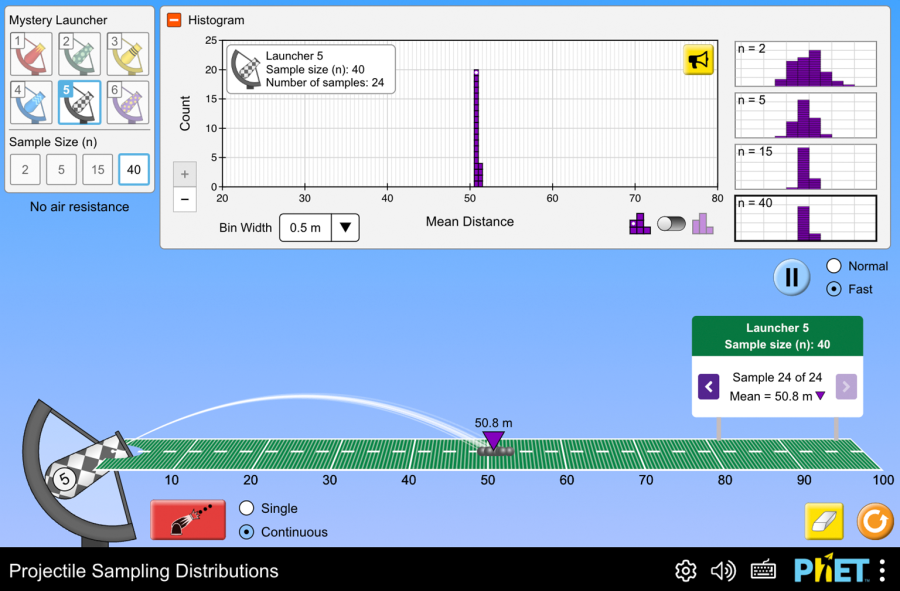
Task: Select the n = 2 histogram thumbnail
Action: [805, 64]
